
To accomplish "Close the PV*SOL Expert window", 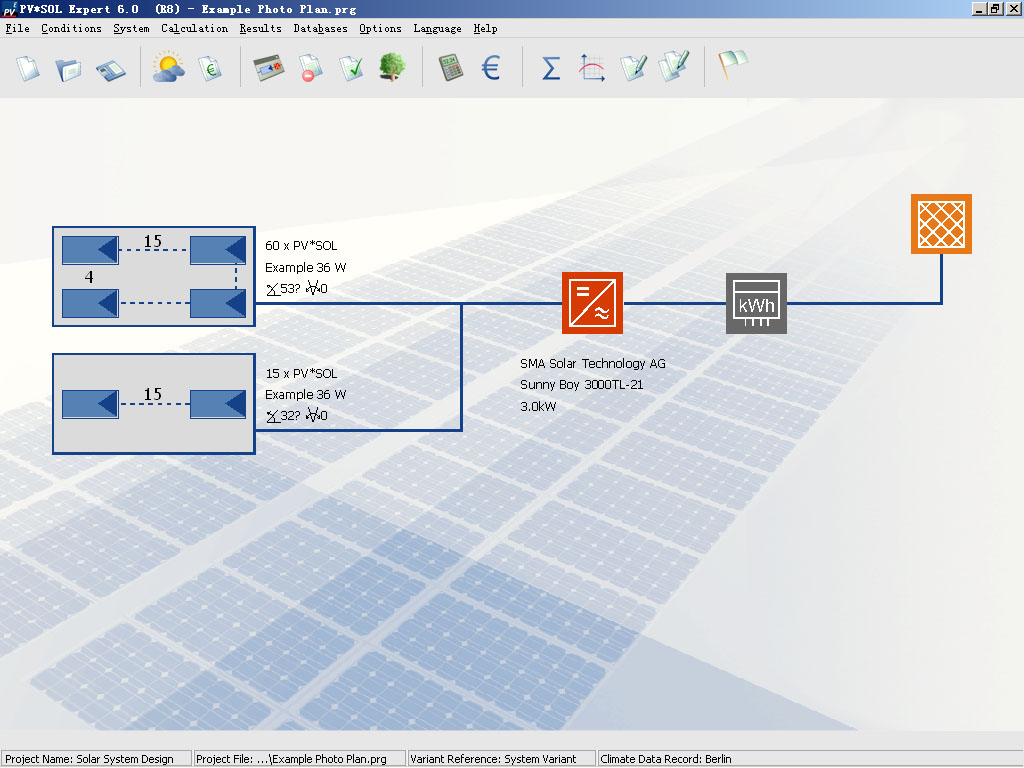I will tap(1013, 9).
